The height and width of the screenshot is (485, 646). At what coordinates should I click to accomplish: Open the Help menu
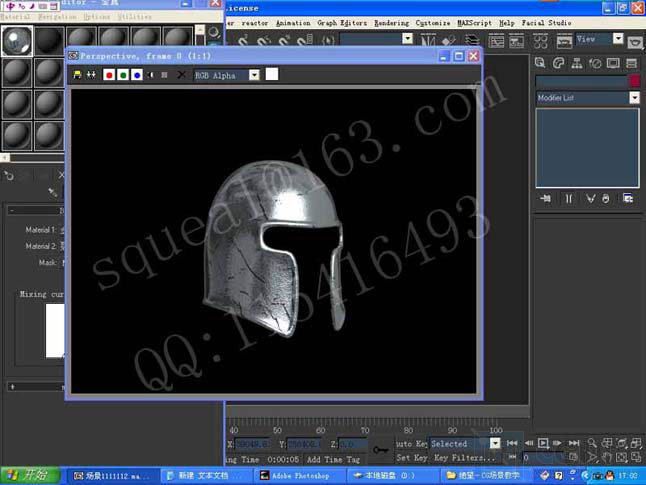507,23
